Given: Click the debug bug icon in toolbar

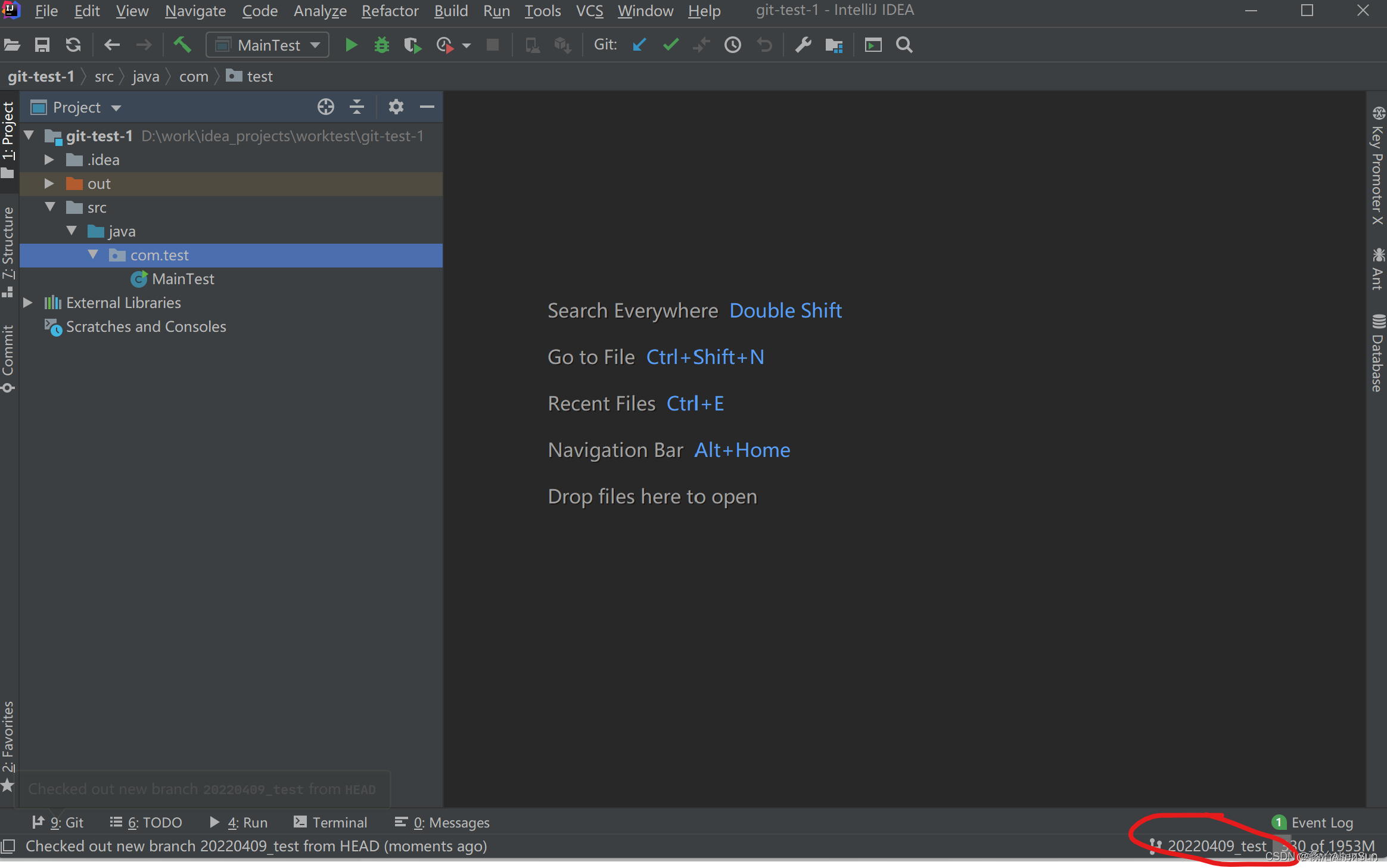Looking at the screenshot, I should point(382,44).
